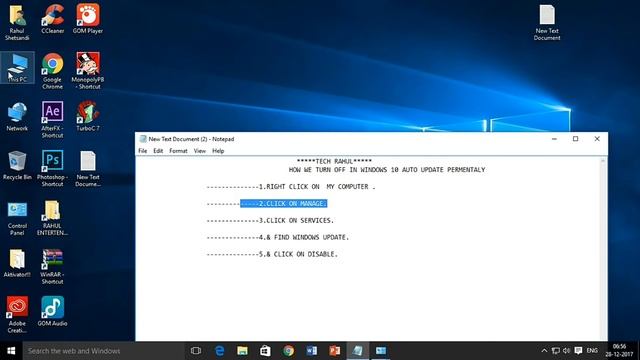
Task: Open the Action Center notification icon
Action: (x=578, y=351)
